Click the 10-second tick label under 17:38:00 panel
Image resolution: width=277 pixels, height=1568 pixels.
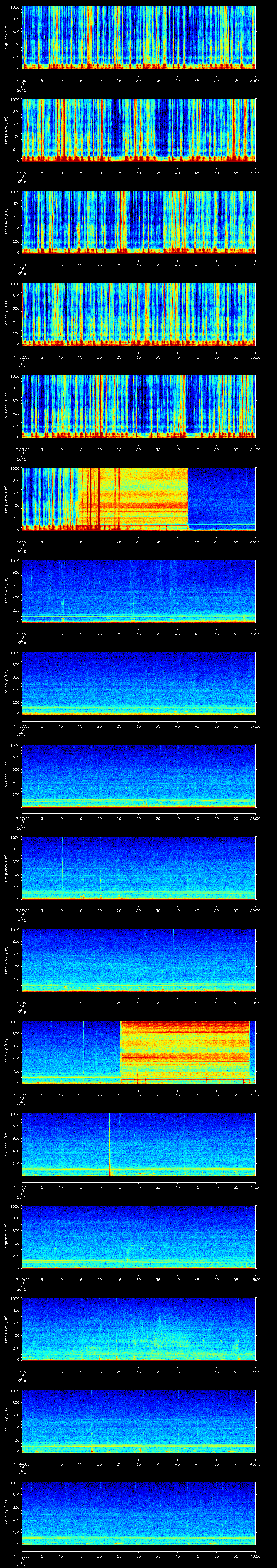pos(61,910)
